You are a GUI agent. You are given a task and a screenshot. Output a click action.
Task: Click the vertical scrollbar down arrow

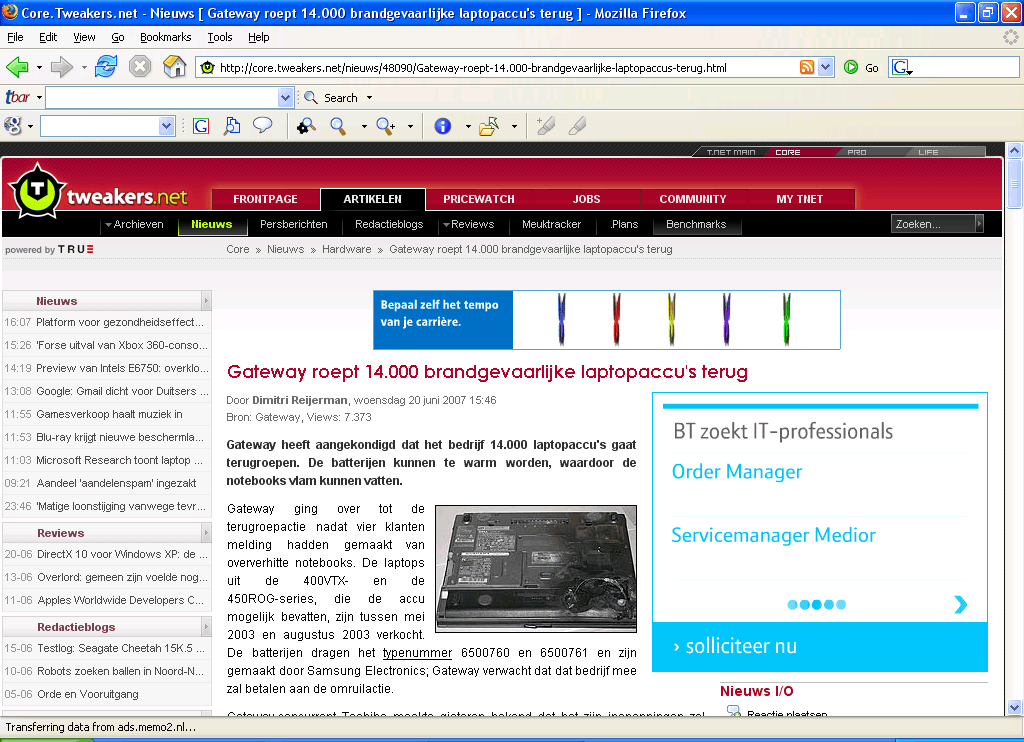[1014, 707]
